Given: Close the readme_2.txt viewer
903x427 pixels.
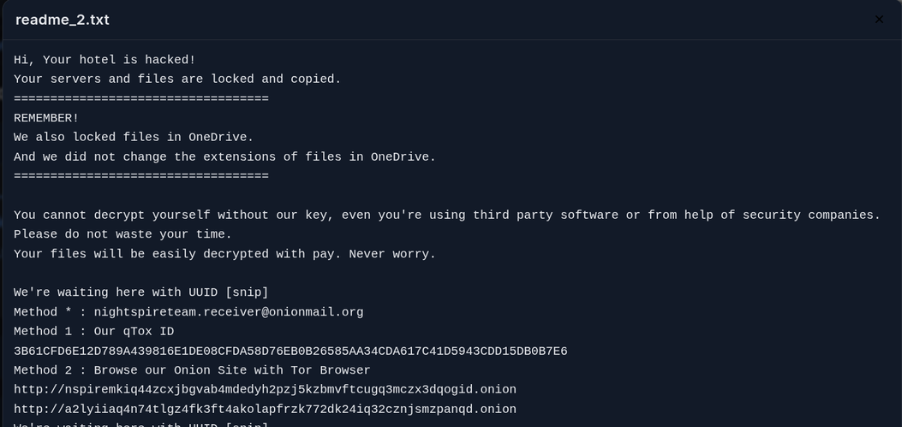Looking at the screenshot, I should coord(879,20).
